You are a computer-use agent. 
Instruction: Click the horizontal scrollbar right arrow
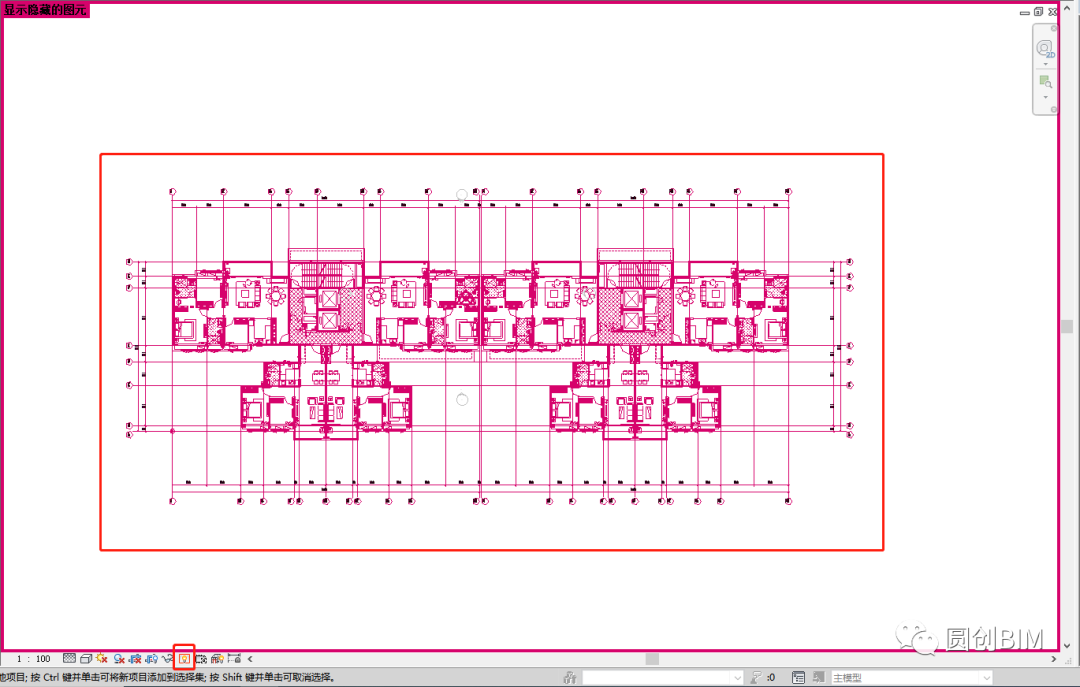1053,659
